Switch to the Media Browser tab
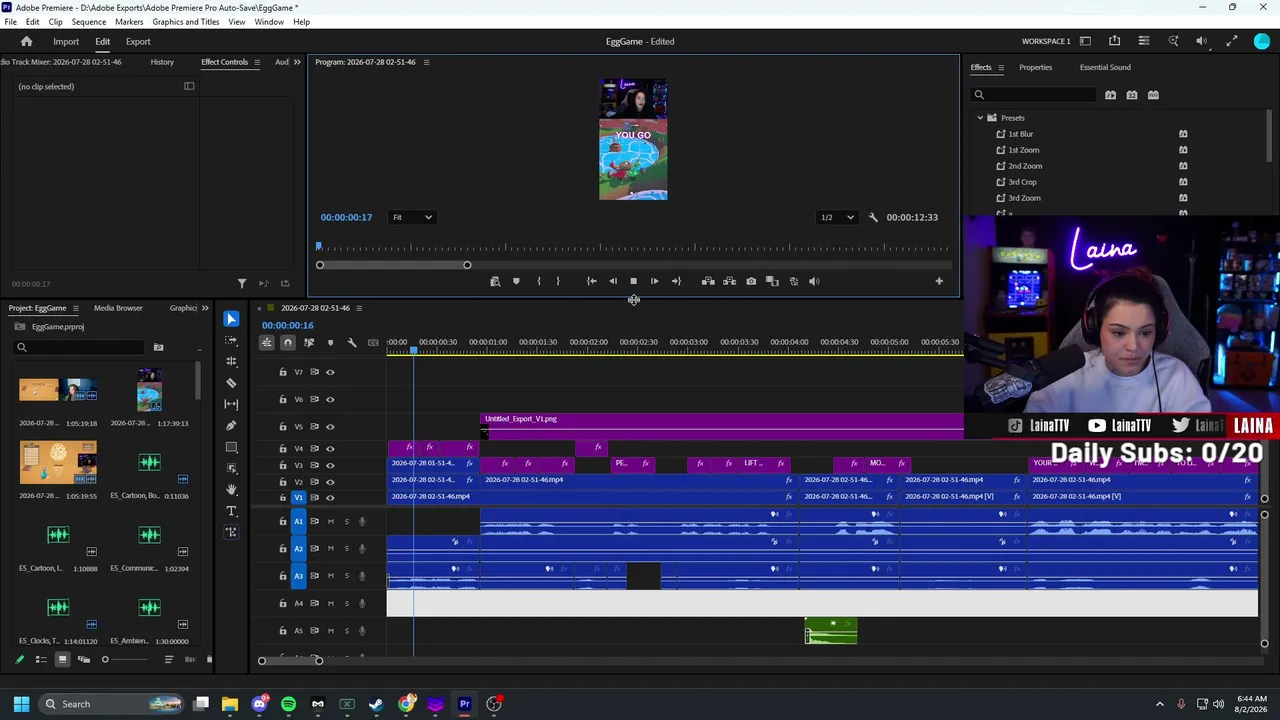This screenshot has height=720, width=1280. pyautogui.click(x=118, y=308)
